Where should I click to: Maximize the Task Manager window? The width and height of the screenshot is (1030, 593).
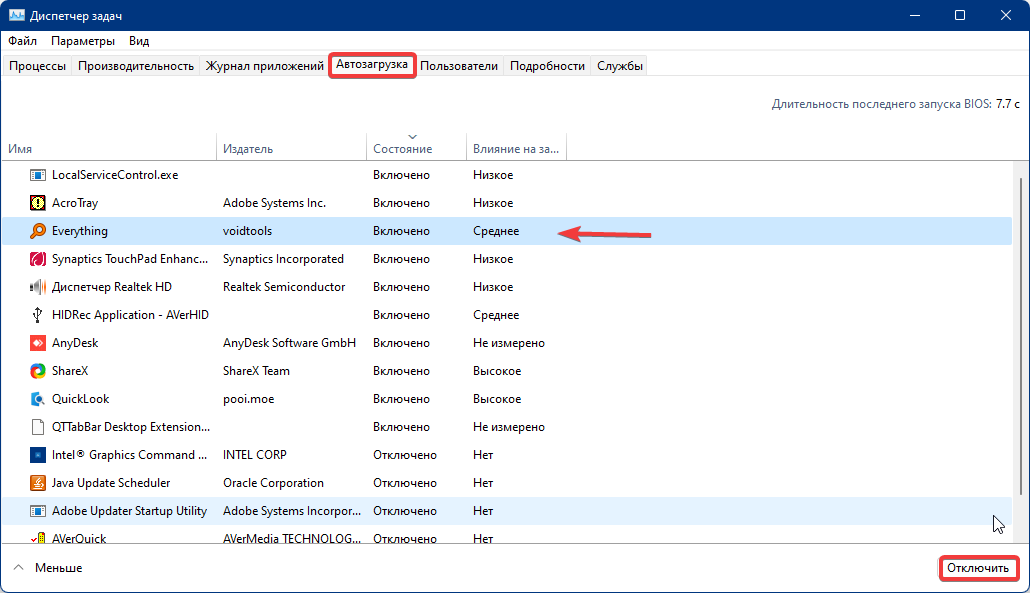(960, 15)
